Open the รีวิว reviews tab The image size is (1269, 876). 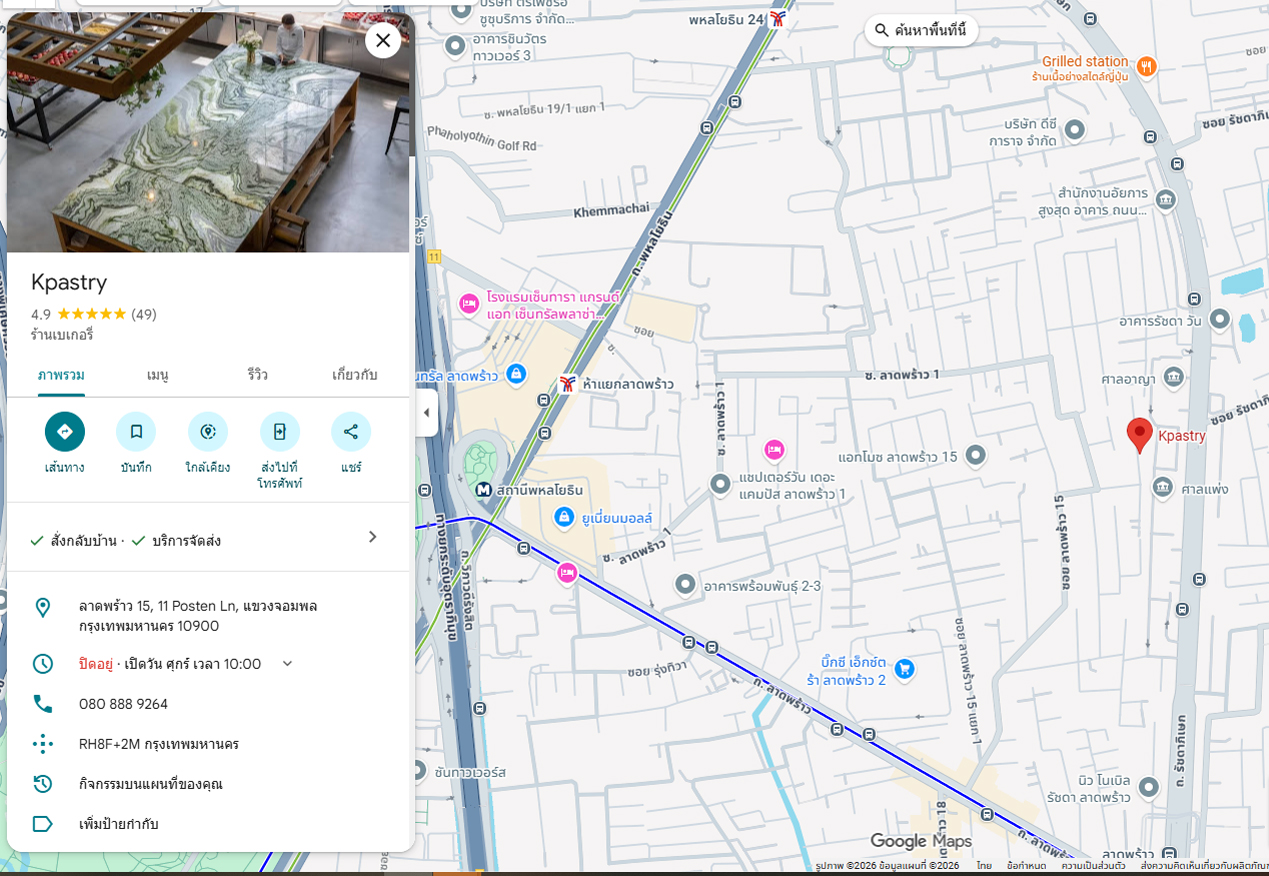(258, 375)
